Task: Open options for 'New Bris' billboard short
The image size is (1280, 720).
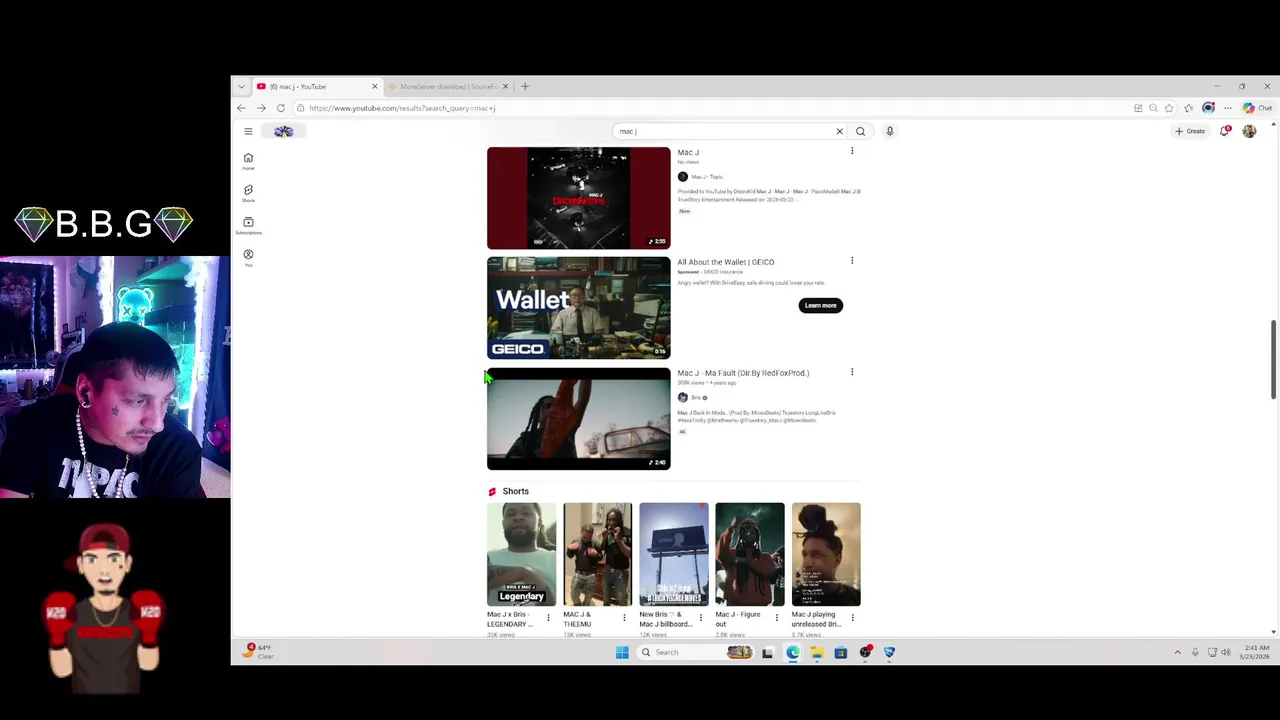Action: (x=700, y=618)
